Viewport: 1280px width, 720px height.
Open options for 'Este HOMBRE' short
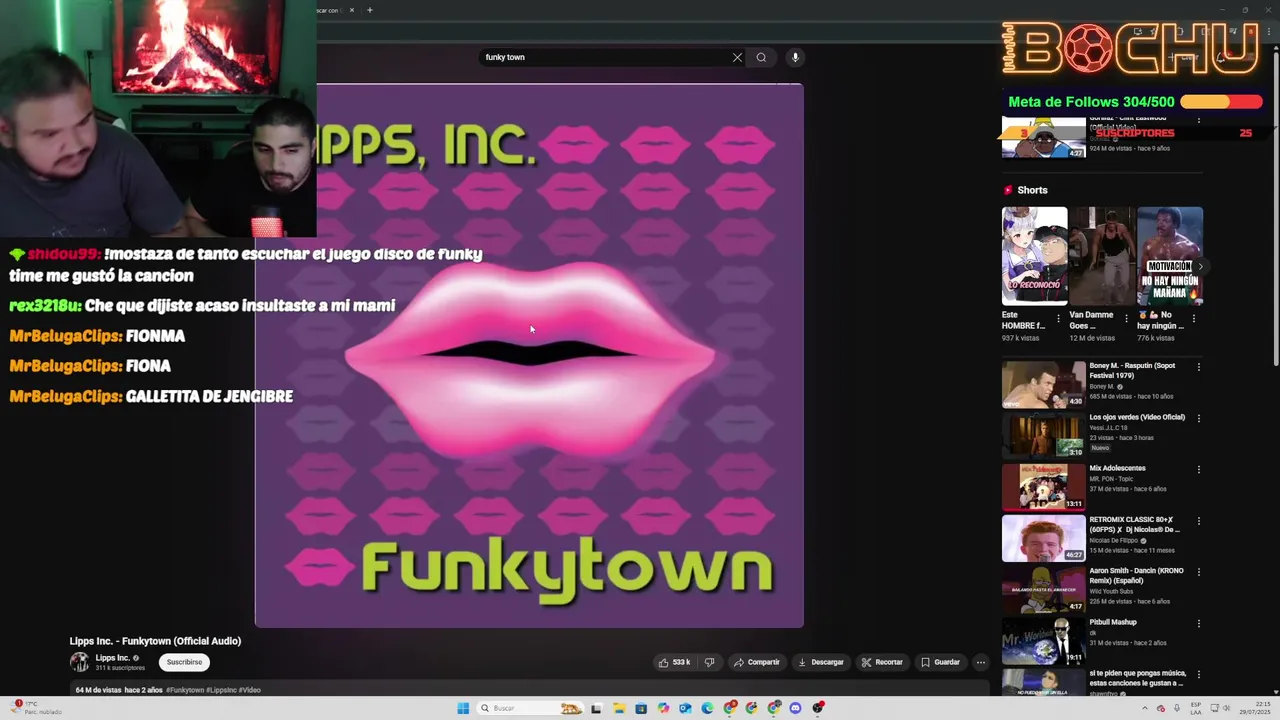point(1058,319)
